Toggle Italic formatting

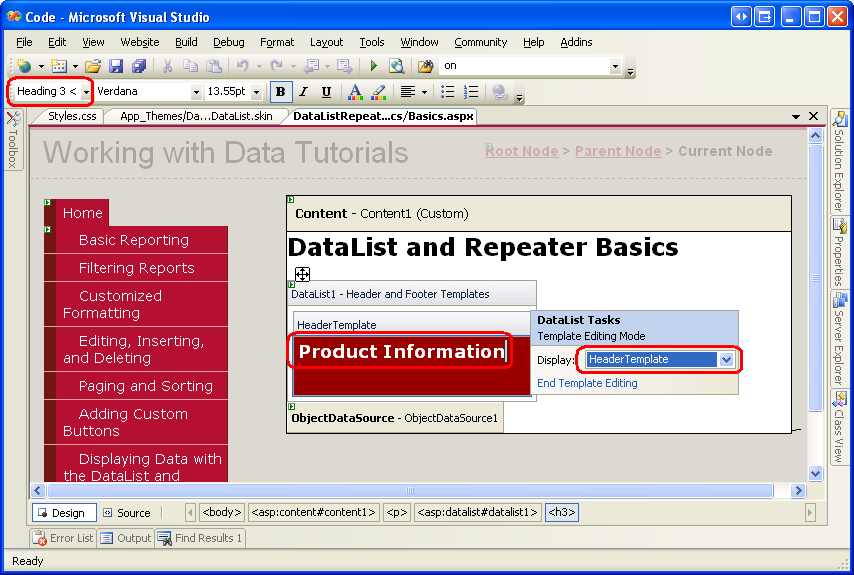303,92
